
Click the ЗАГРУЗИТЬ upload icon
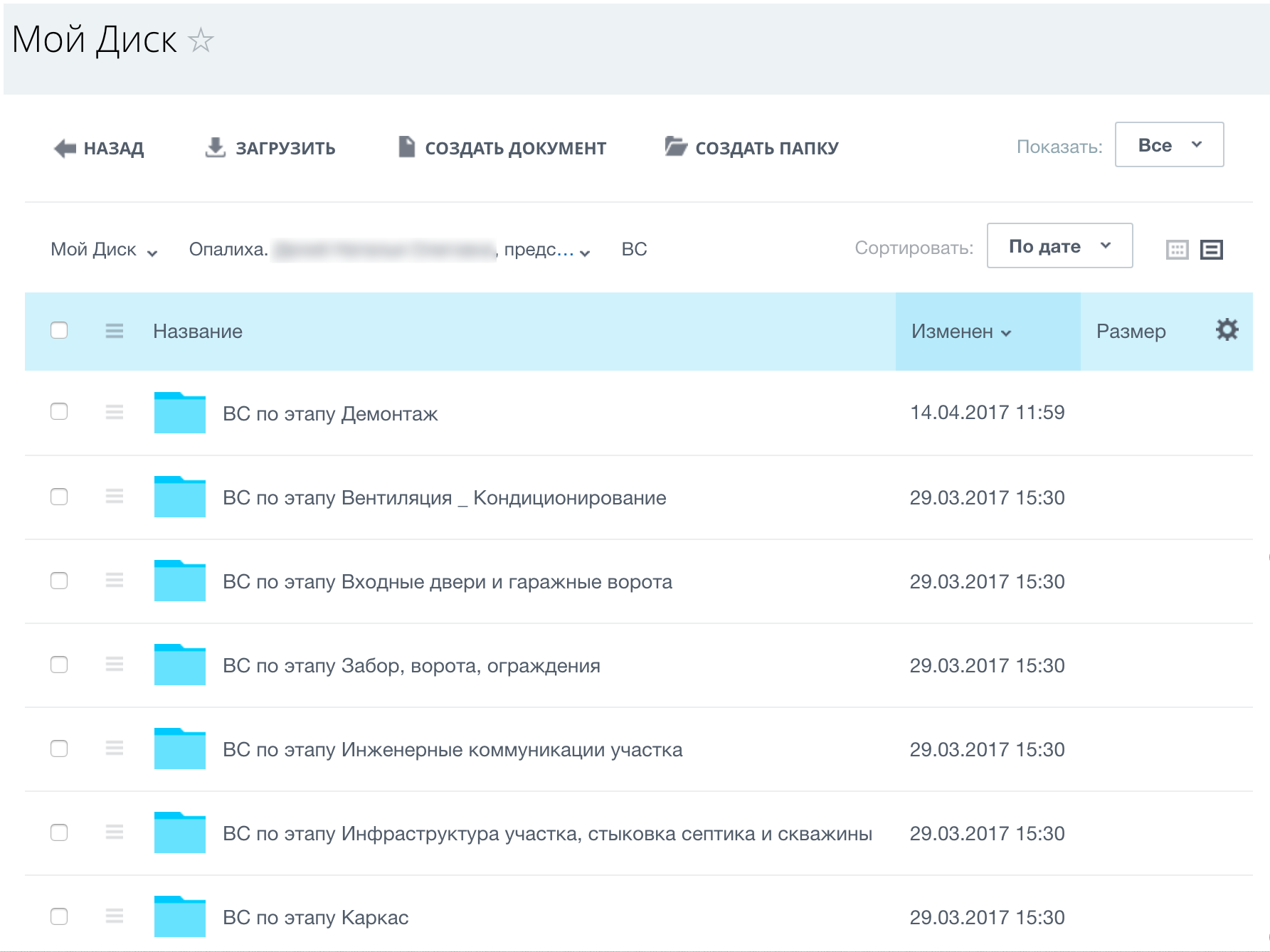[215, 147]
